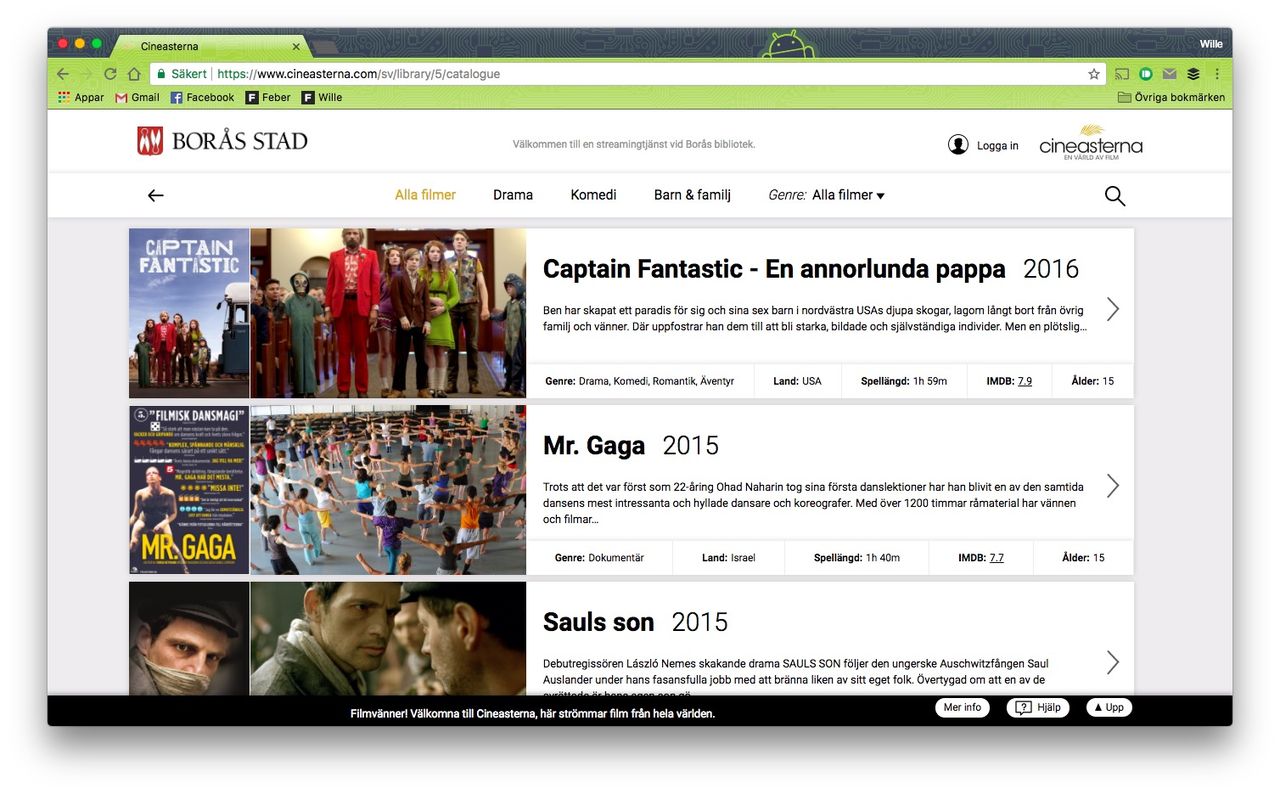1280x794 pixels.
Task: Expand Captain Fantastic details with right chevron
Action: coord(1112,309)
